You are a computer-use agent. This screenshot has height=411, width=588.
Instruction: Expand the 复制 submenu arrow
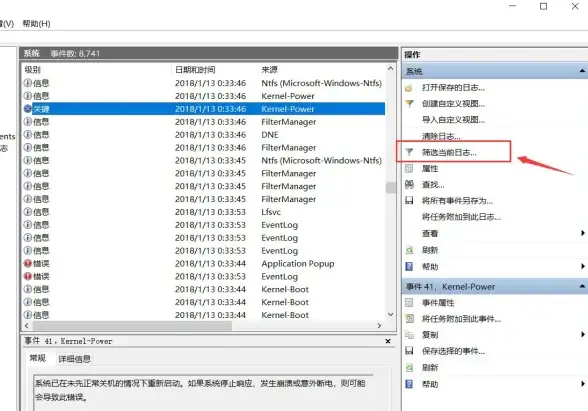(583, 334)
